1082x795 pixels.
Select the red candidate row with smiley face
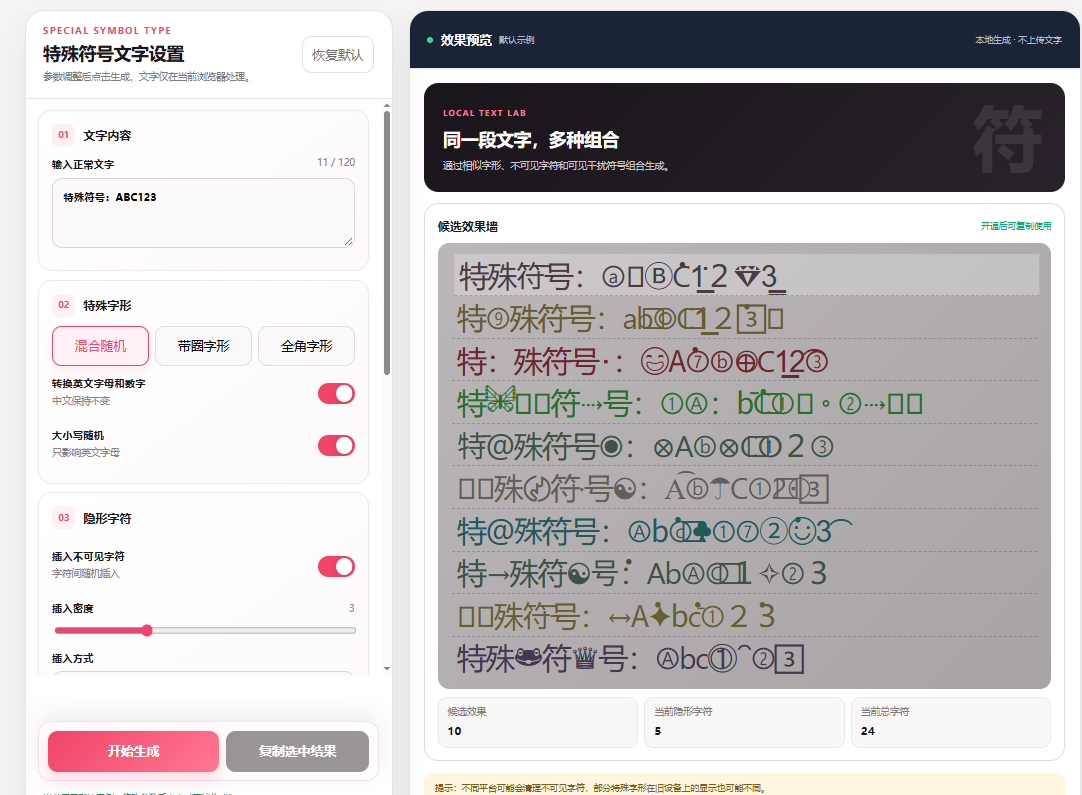pyautogui.click(x=745, y=361)
